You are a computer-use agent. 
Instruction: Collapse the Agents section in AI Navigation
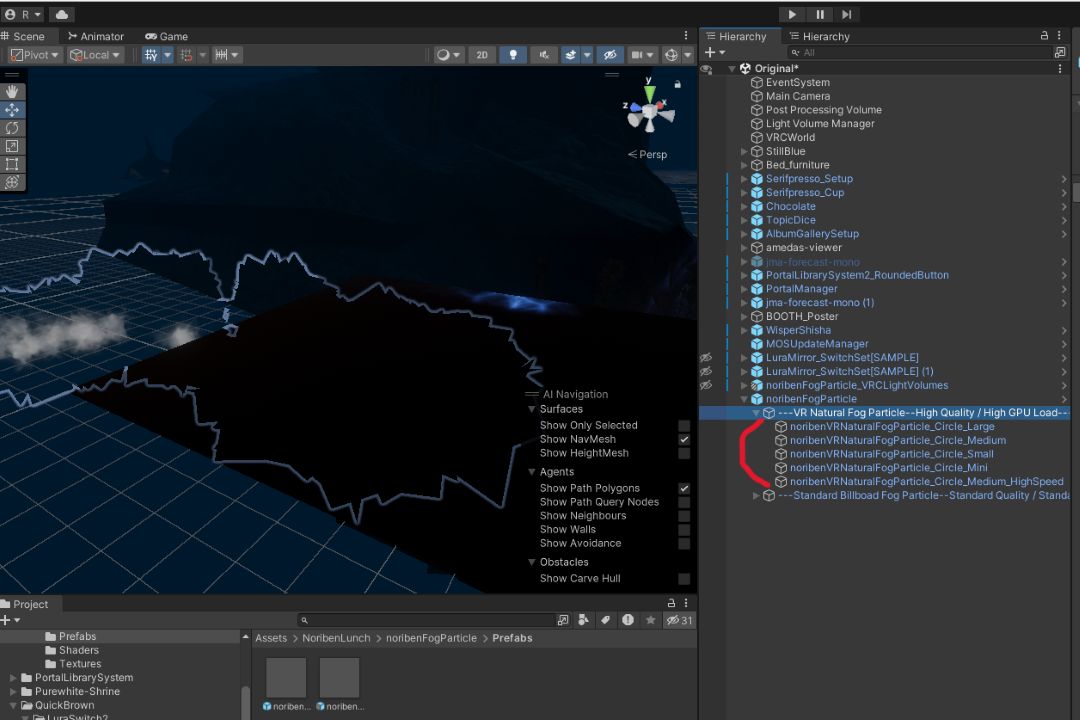point(532,472)
